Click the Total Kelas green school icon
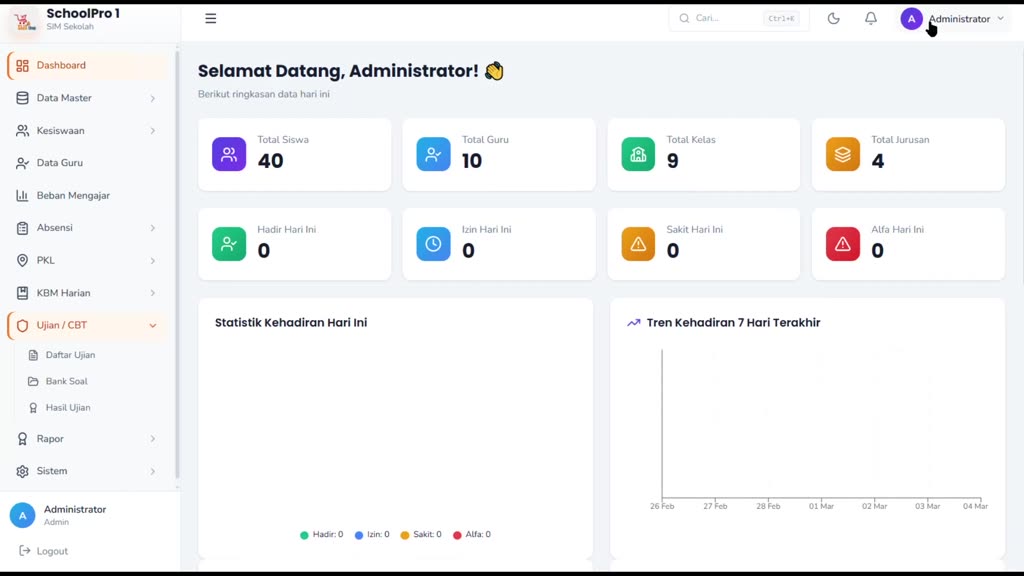Screen dimensions: 1024x576 (x=638, y=154)
